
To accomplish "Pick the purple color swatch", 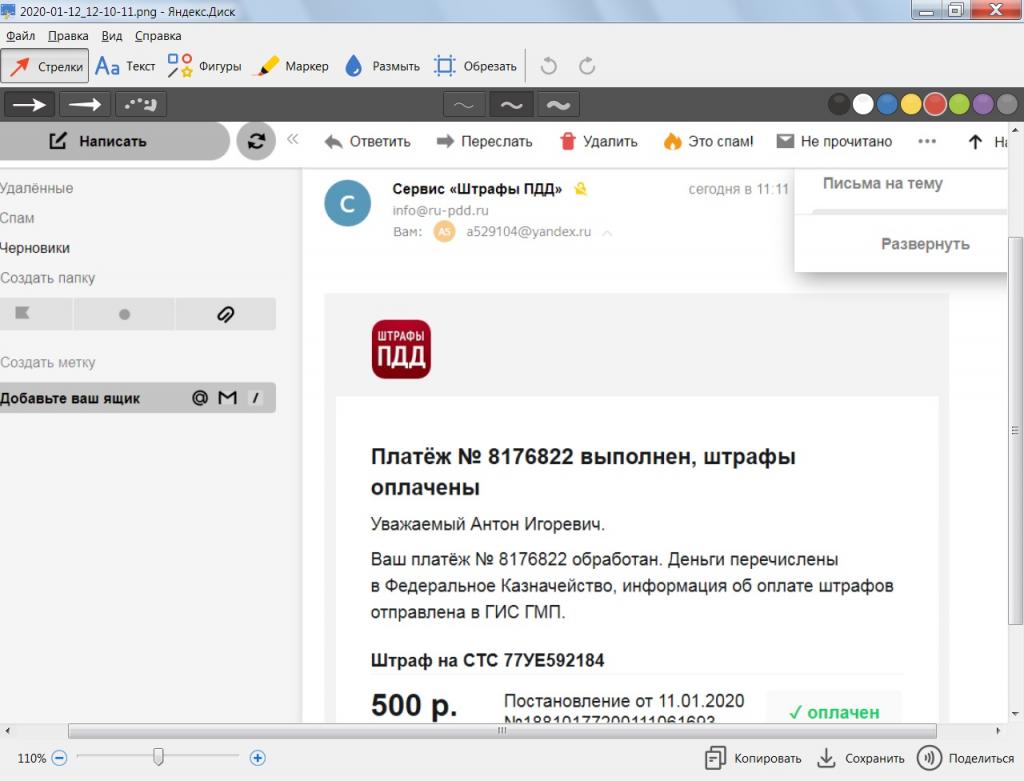I will 983,104.
